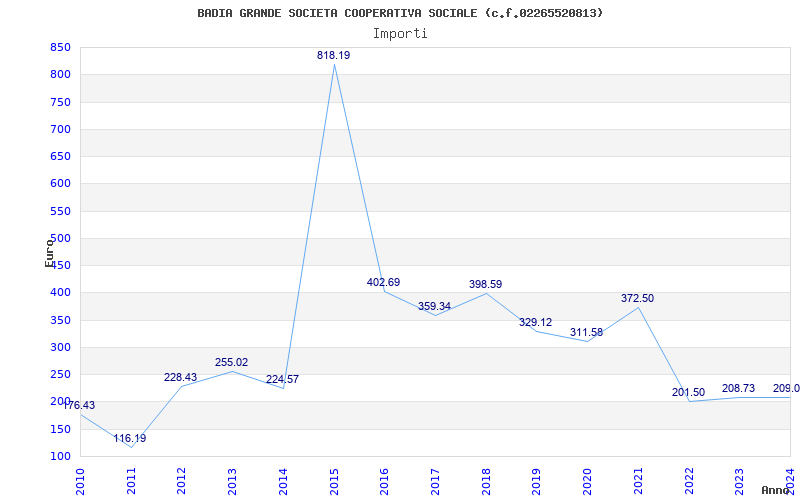Click the 550 y-axis tick label
The height and width of the screenshot is (500, 800).
tap(60, 211)
